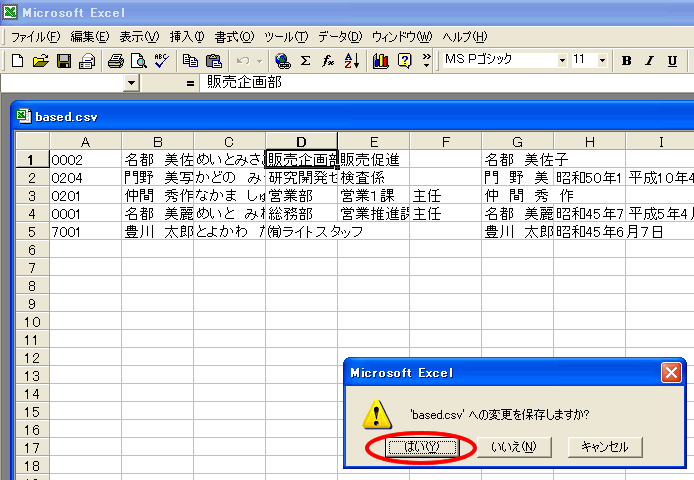Run the ABC spelling check icon

162,61
